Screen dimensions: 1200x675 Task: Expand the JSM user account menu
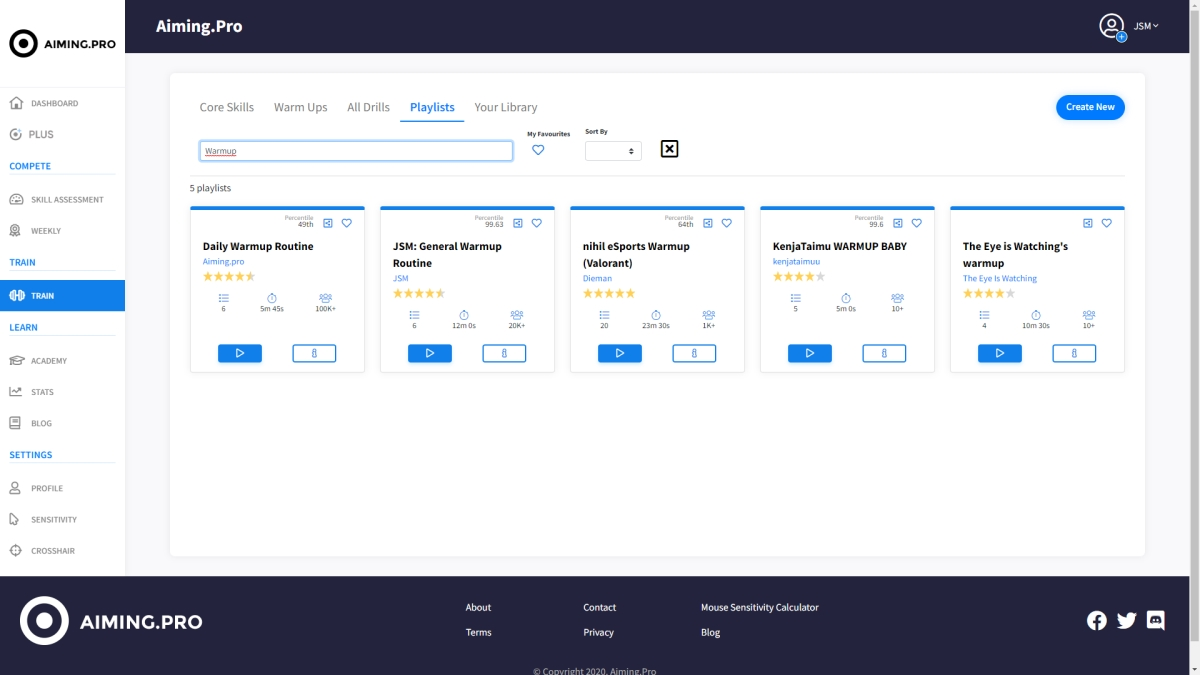coord(1145,26)
